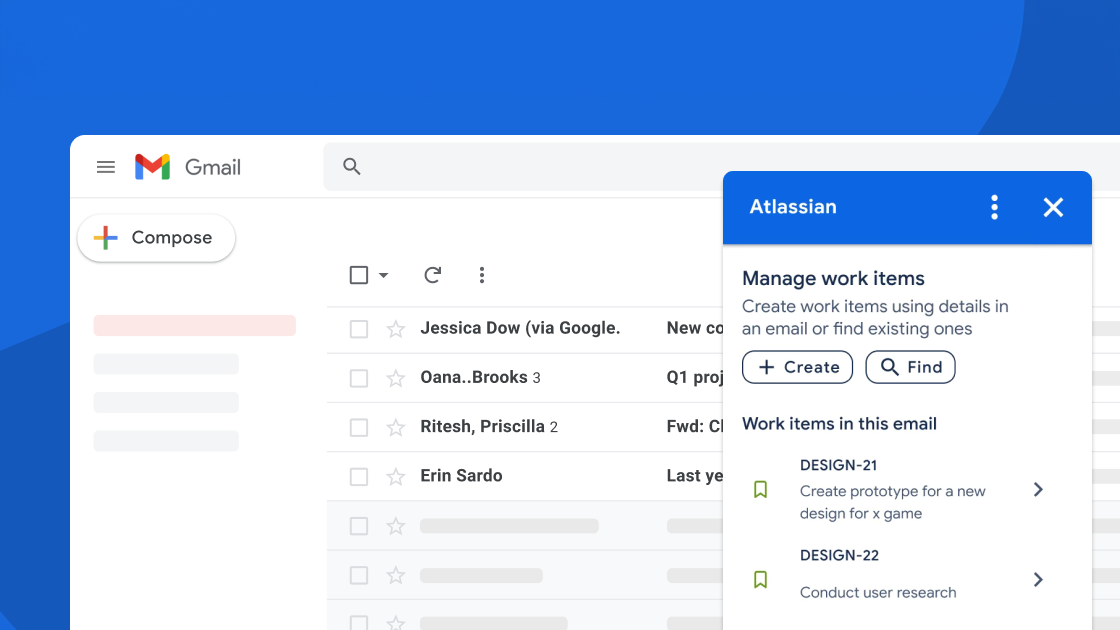The image size is (1120, 630).
Task: Tick the checkbox for Jessica Dow email
Action: (359, 329)
